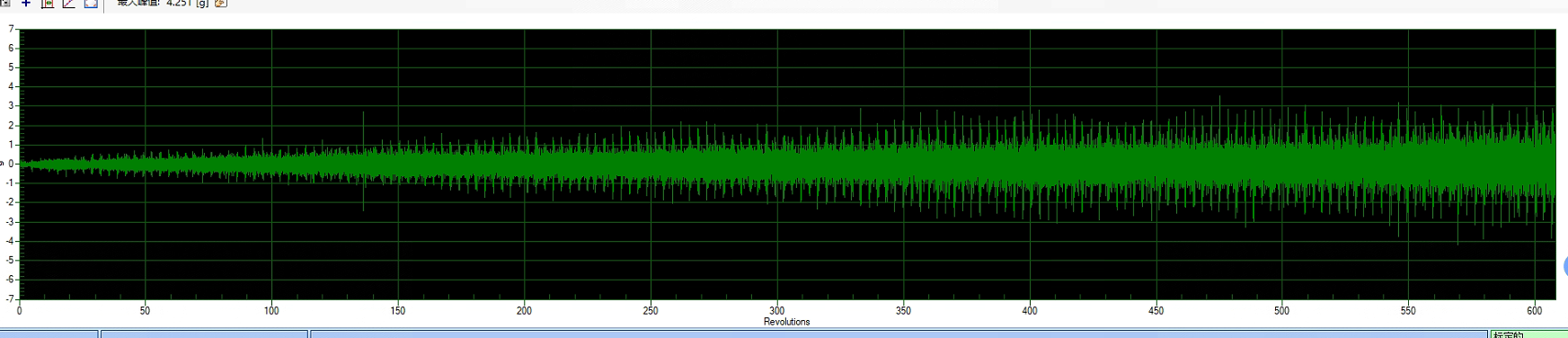Viewport: 1568px width, 338px height.
Task: Click the Revolutions axis label
Action: (x=786, y=322)
